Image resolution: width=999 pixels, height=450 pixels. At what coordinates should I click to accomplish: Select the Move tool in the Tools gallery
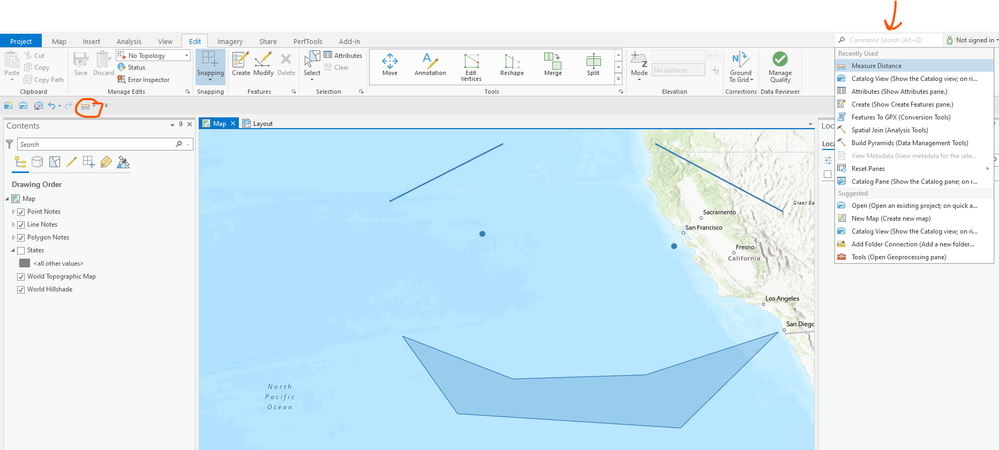point(389,64)
